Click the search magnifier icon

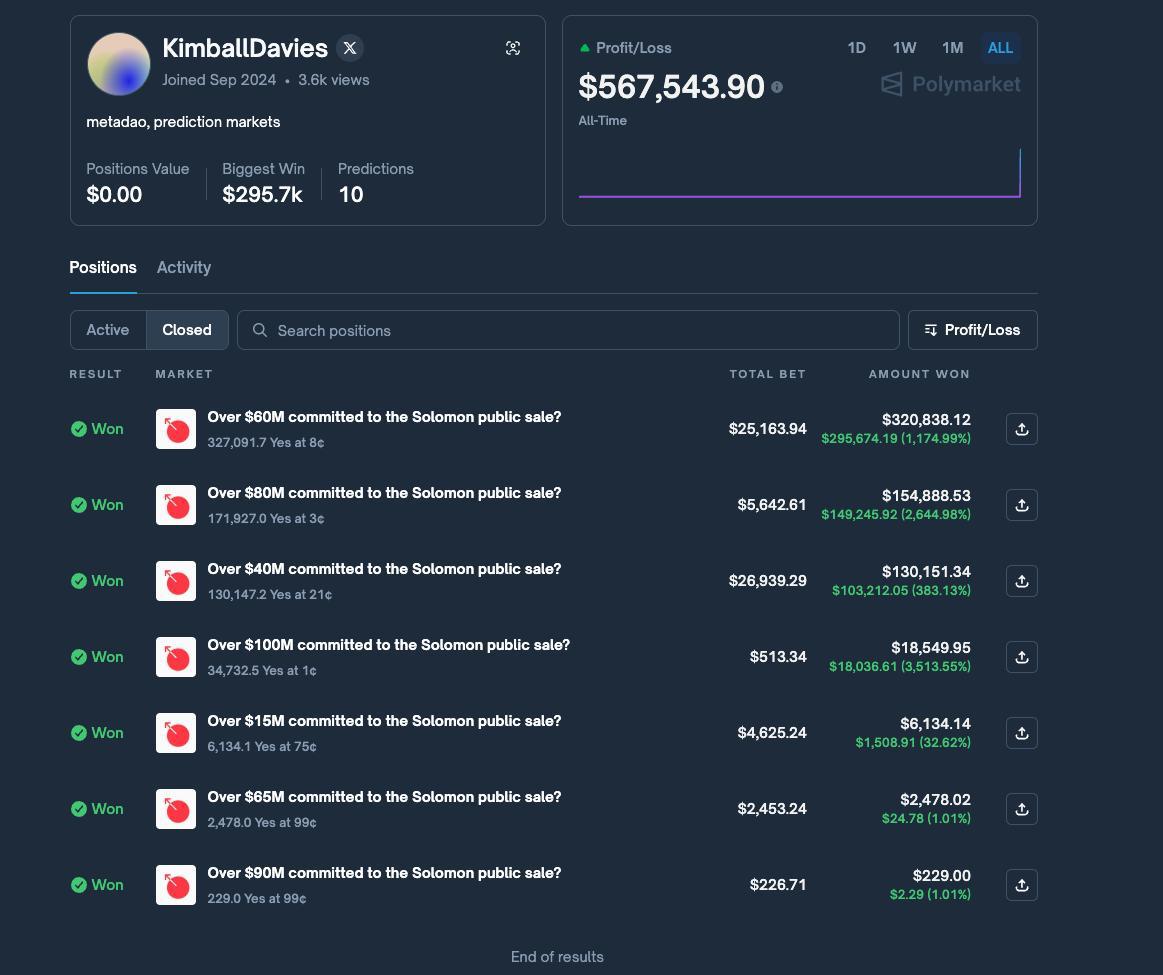(260, 330)
